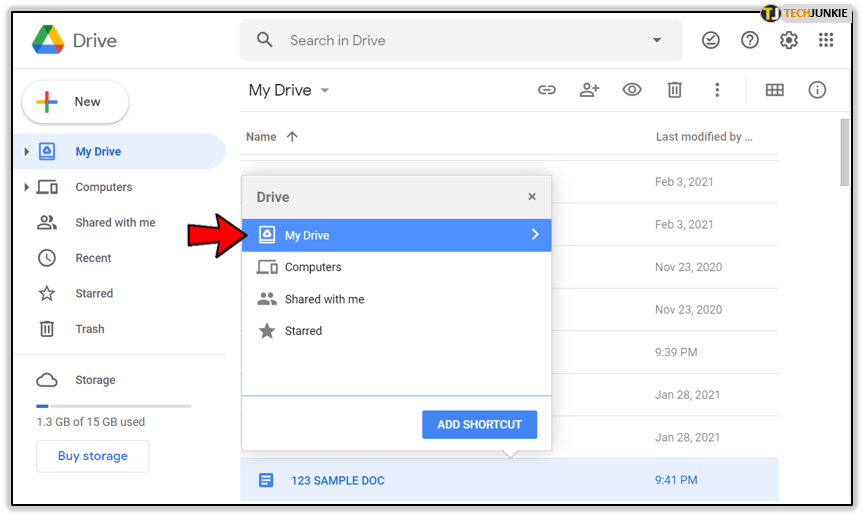Open the Google apps grid
Viewport: 864px width, 517px height.
point(826,40)
